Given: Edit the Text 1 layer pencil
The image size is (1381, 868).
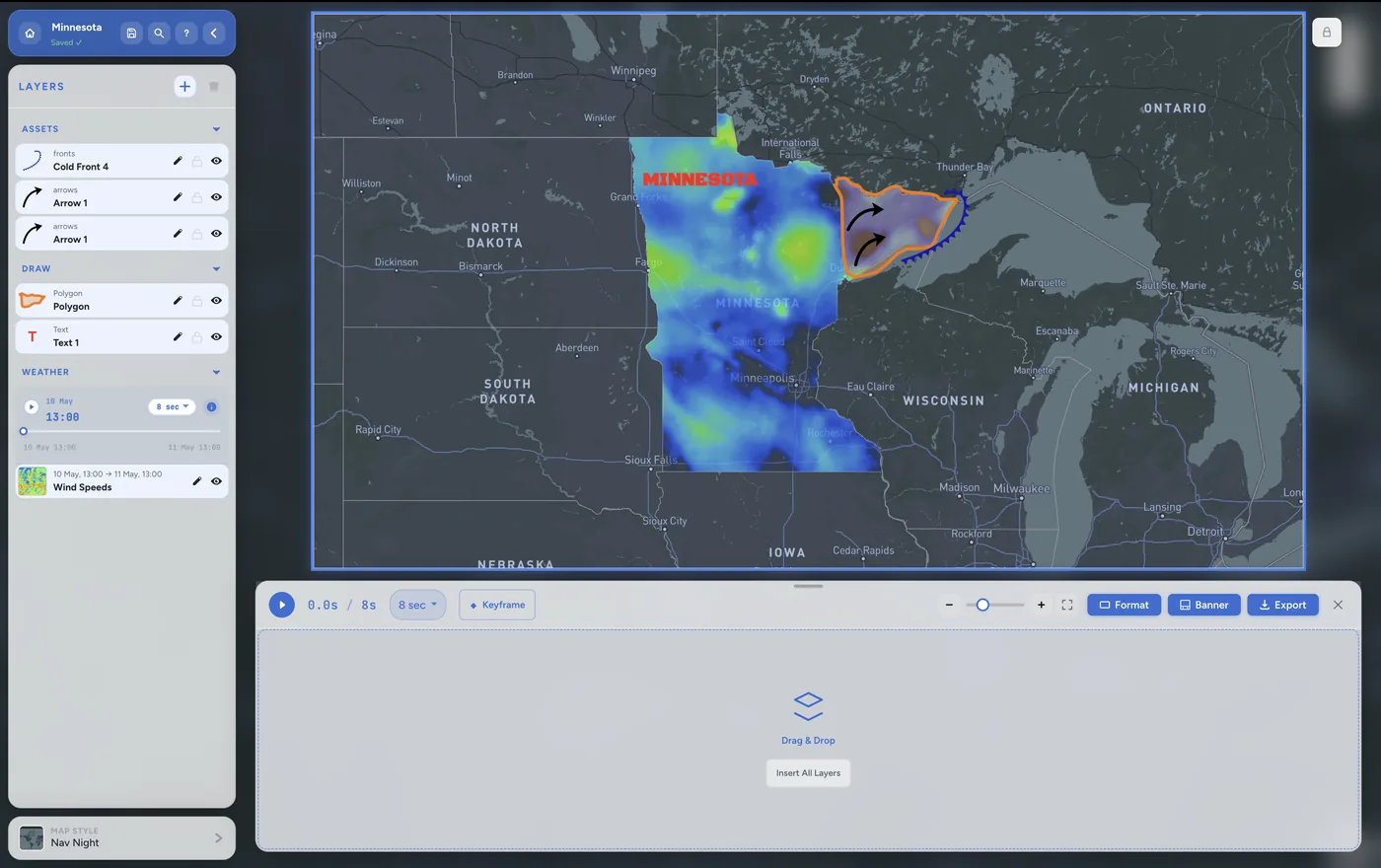Looking at the screenshot, I should [178, 337].
